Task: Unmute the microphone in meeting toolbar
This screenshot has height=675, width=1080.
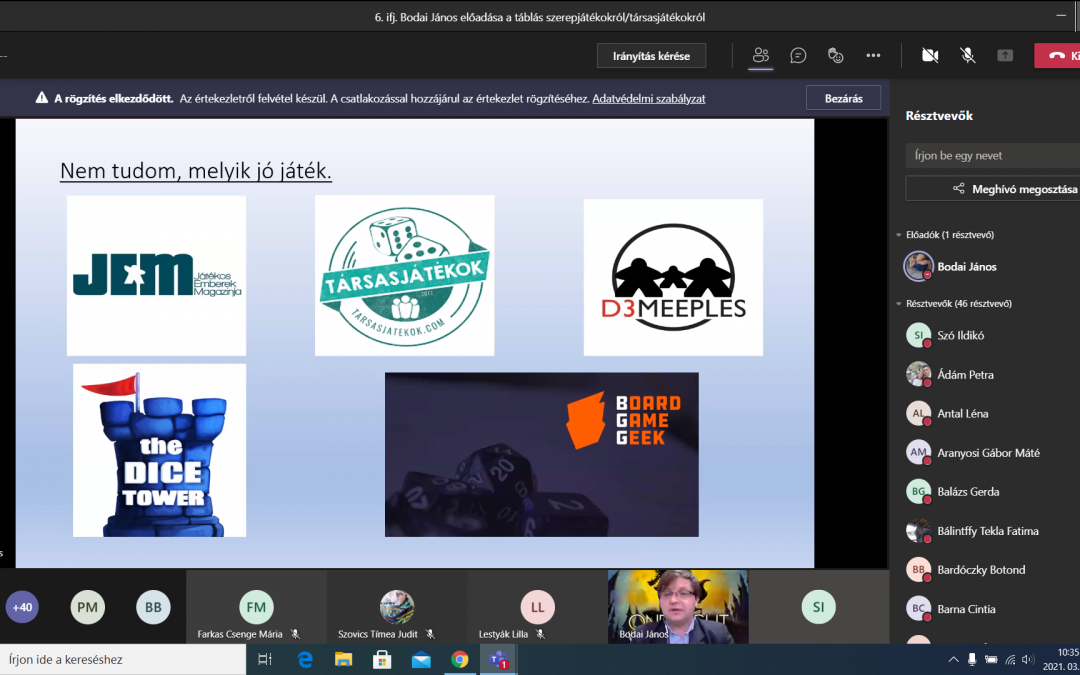Action: pyautogui.click(x=968, y=56)
